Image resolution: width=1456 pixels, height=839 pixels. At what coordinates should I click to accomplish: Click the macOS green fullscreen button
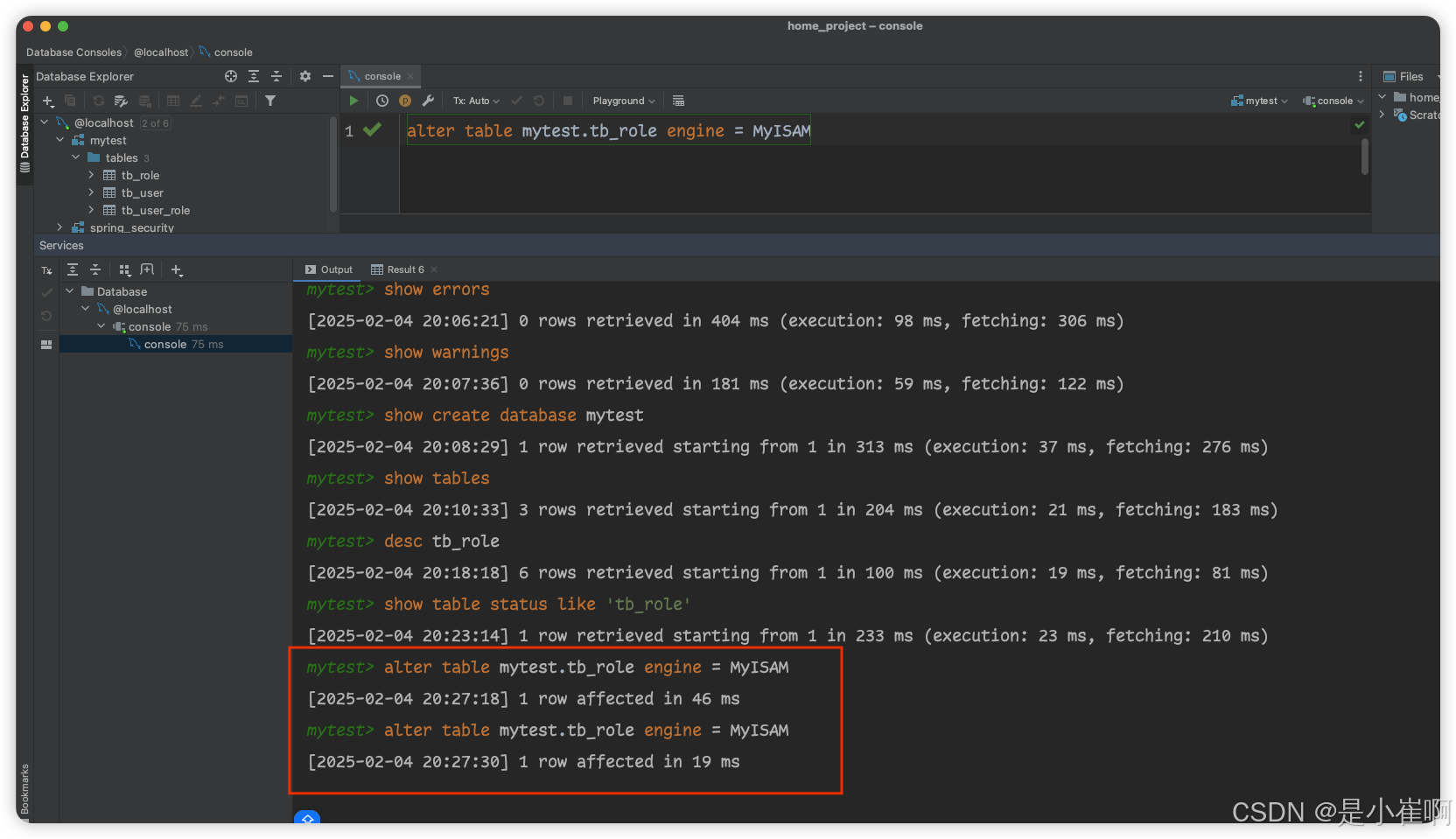tap(63, 26)
